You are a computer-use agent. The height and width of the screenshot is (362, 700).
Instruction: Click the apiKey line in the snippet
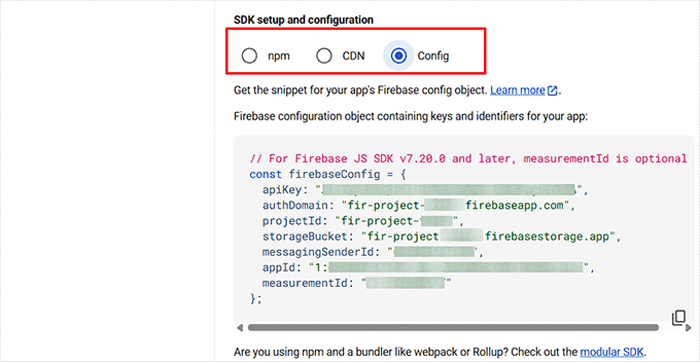(x=425, y=190)
